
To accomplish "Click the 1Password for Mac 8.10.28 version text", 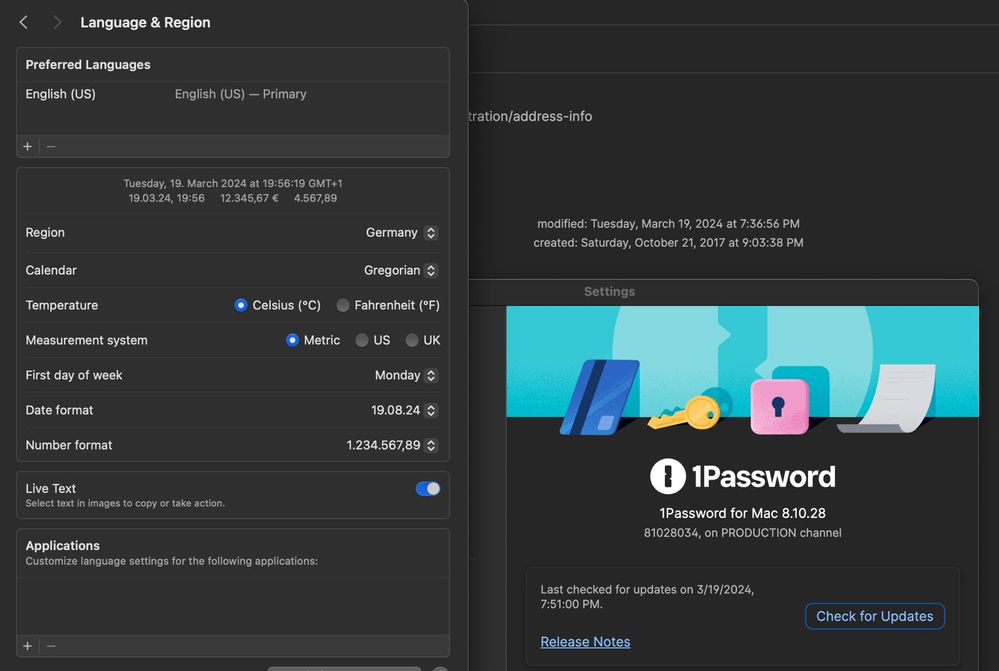I will tap(742, 513).
